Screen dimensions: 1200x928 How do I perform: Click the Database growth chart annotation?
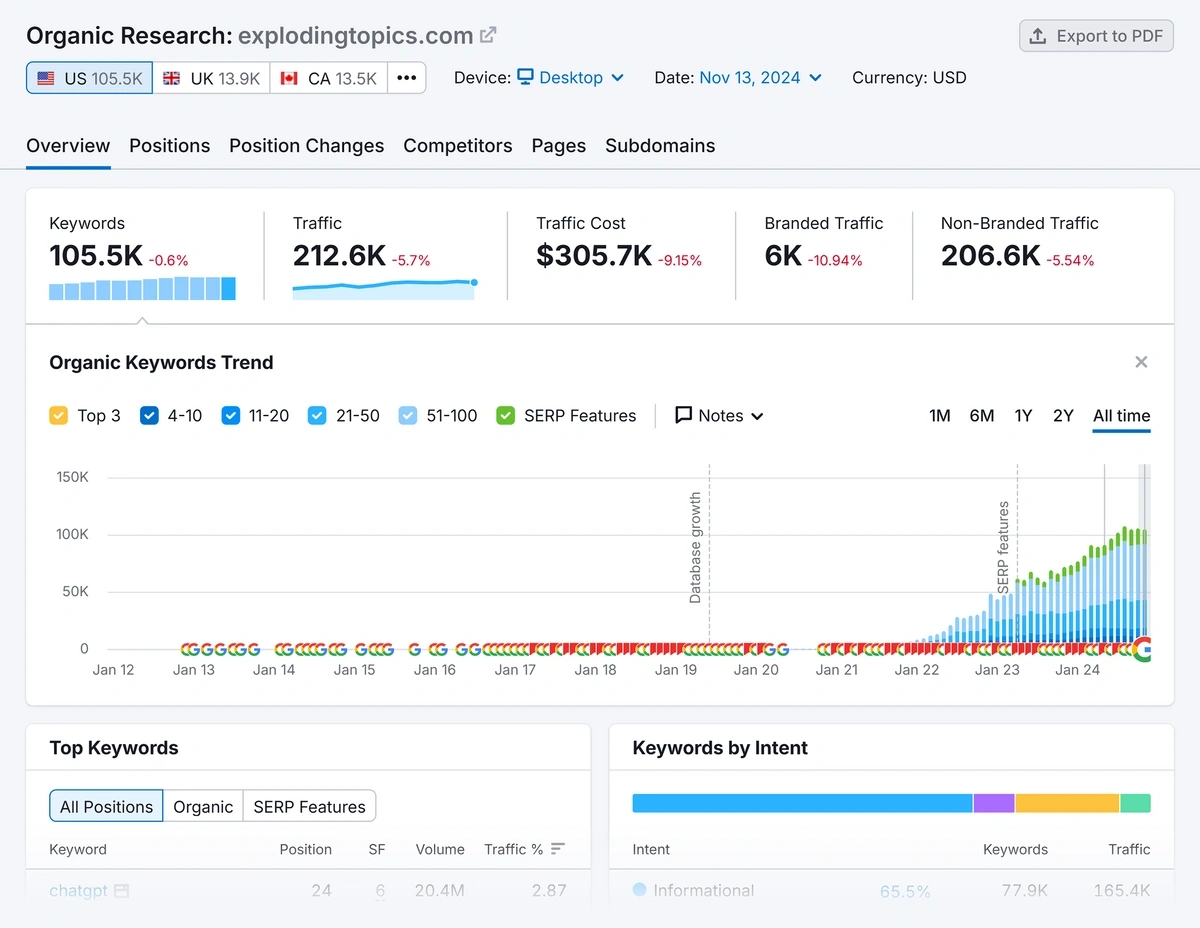[696, 547]
